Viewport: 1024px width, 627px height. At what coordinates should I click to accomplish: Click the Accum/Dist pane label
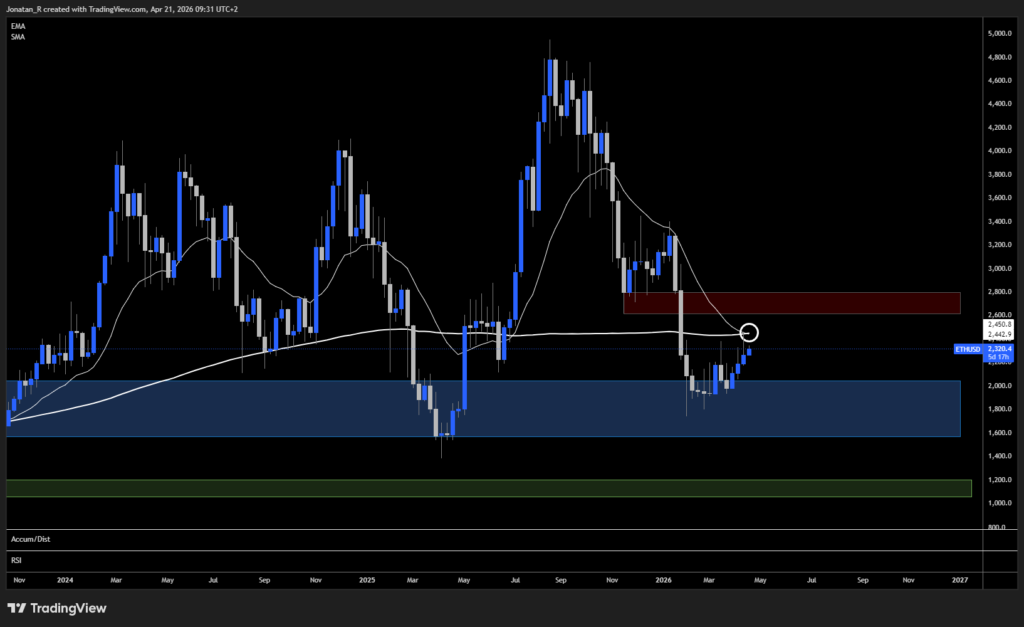[x=29, y=539]
